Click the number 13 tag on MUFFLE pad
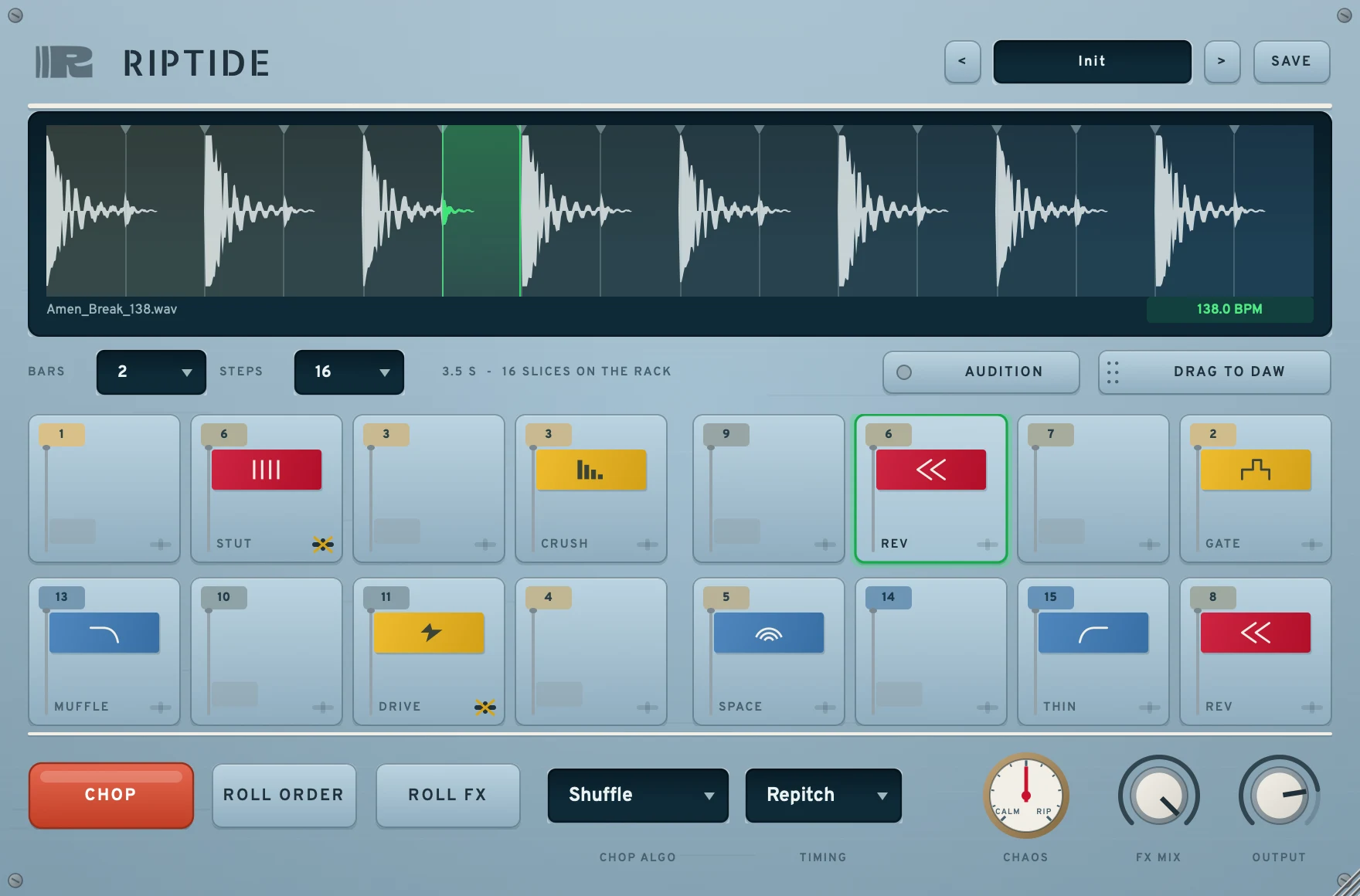Image resolution: width=1360 pixels, height=896 pixels. pos(62,597)
